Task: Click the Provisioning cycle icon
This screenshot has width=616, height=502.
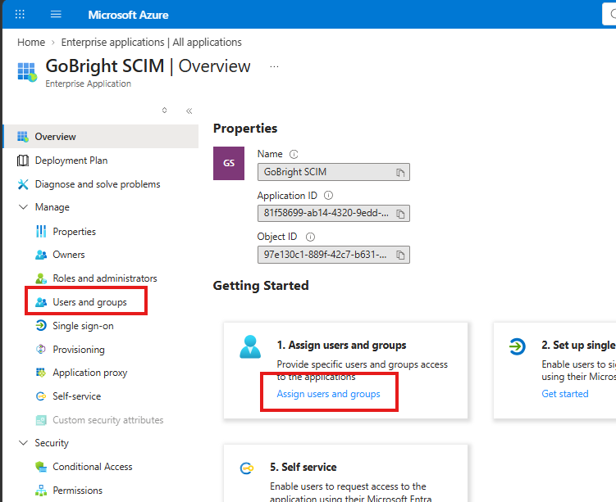Action: coord(41,349)
